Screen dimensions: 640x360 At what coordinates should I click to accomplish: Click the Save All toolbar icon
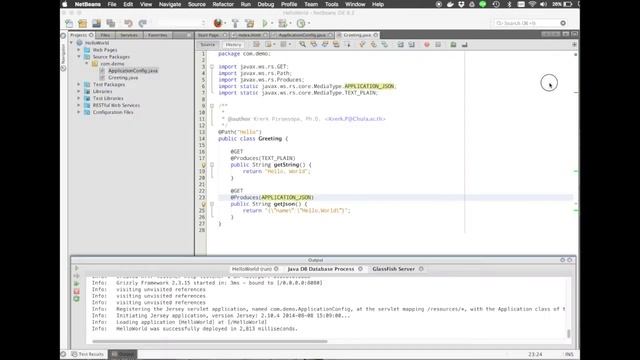[x=111, y=23]
